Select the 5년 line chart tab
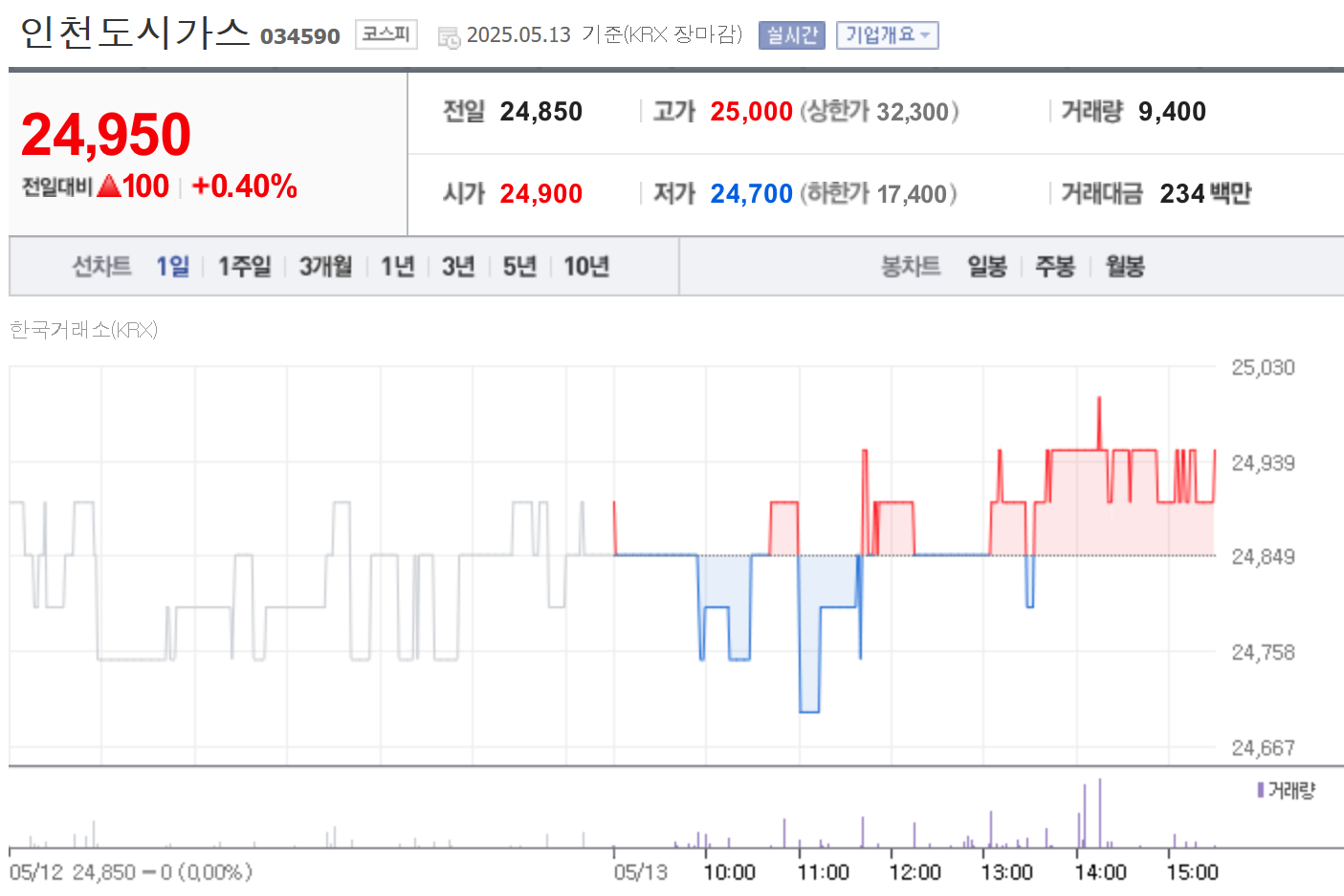The width and height of the screenshot is (1344, 896). (x=519, y=266)
